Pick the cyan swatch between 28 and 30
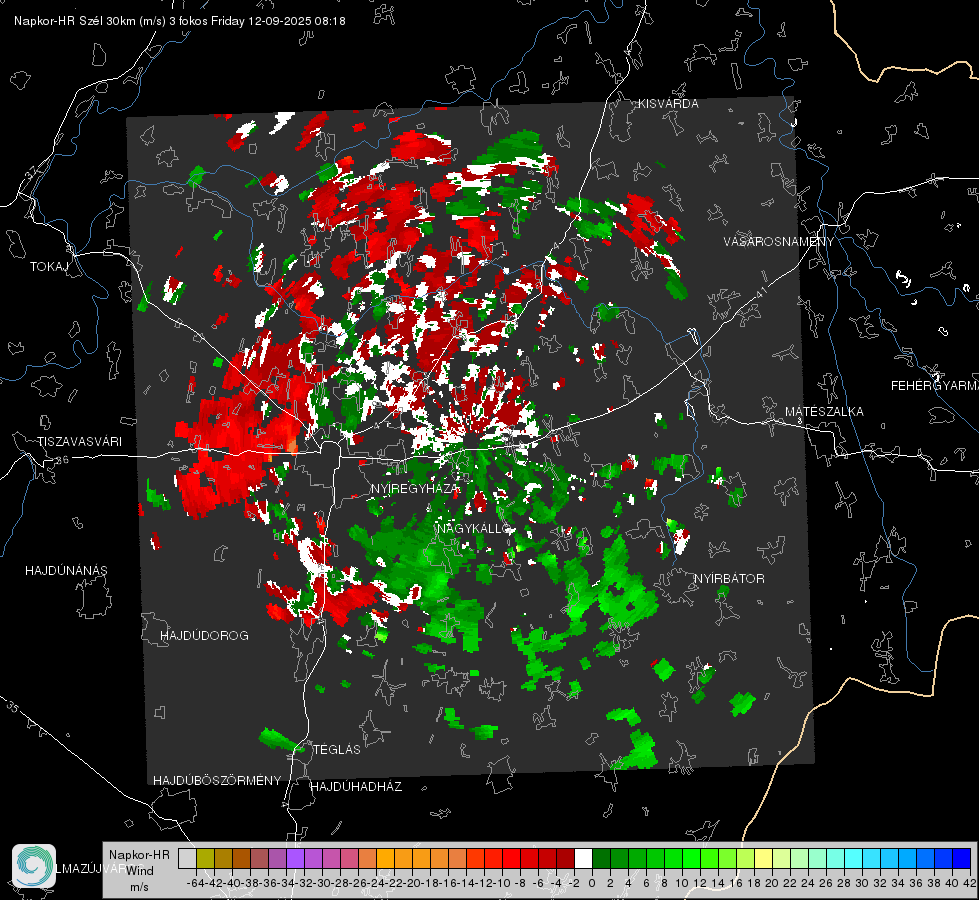Viewport: 979px width, 900px height. (x=854, y=858)
